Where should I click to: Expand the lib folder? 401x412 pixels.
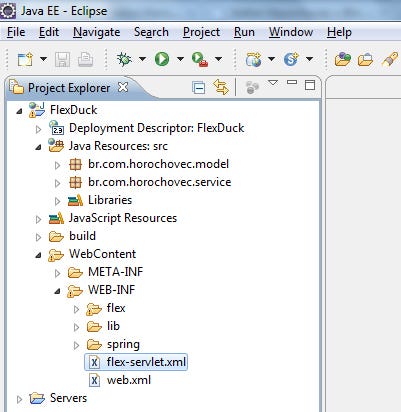[77, 327]
